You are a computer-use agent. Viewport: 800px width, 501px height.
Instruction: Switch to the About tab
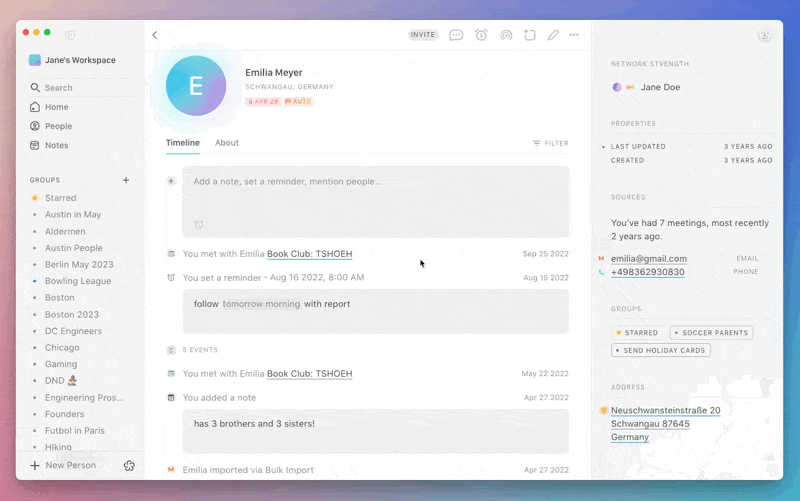coord(227,143)
